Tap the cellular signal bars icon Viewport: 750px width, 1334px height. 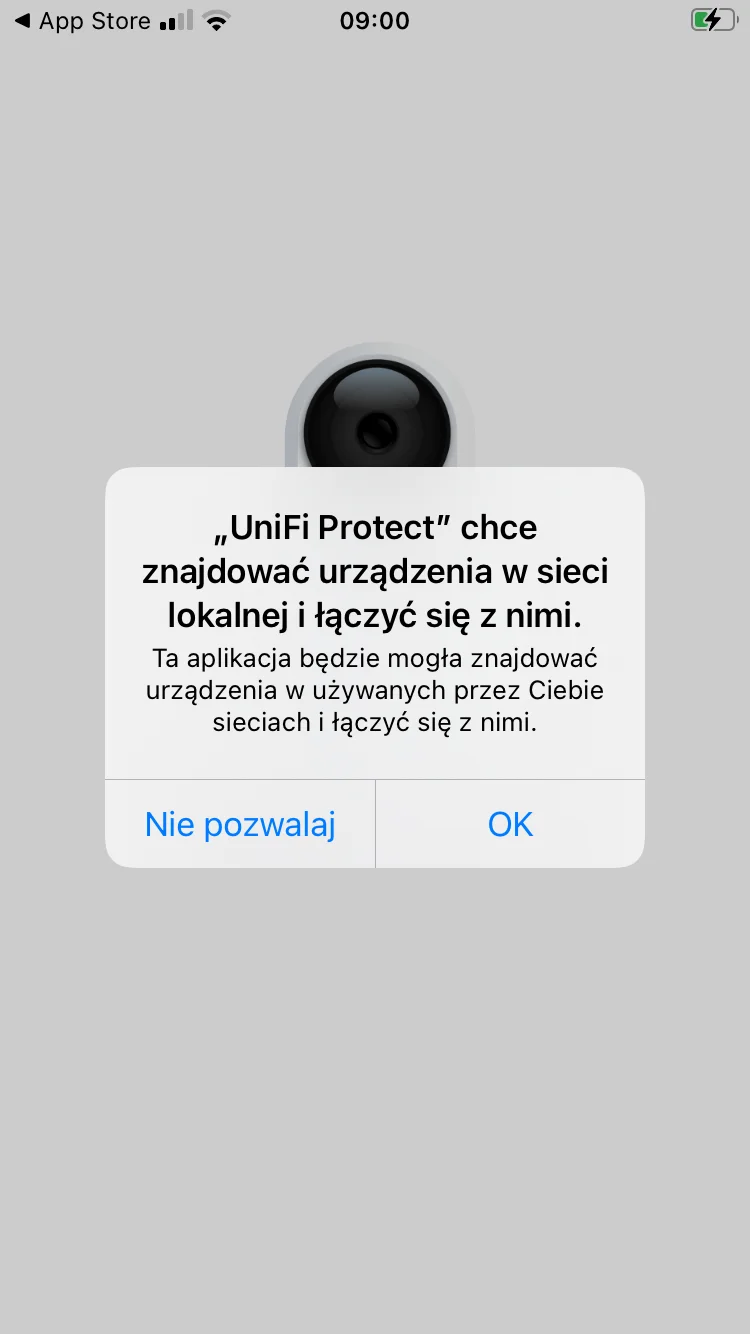(176, 21)
